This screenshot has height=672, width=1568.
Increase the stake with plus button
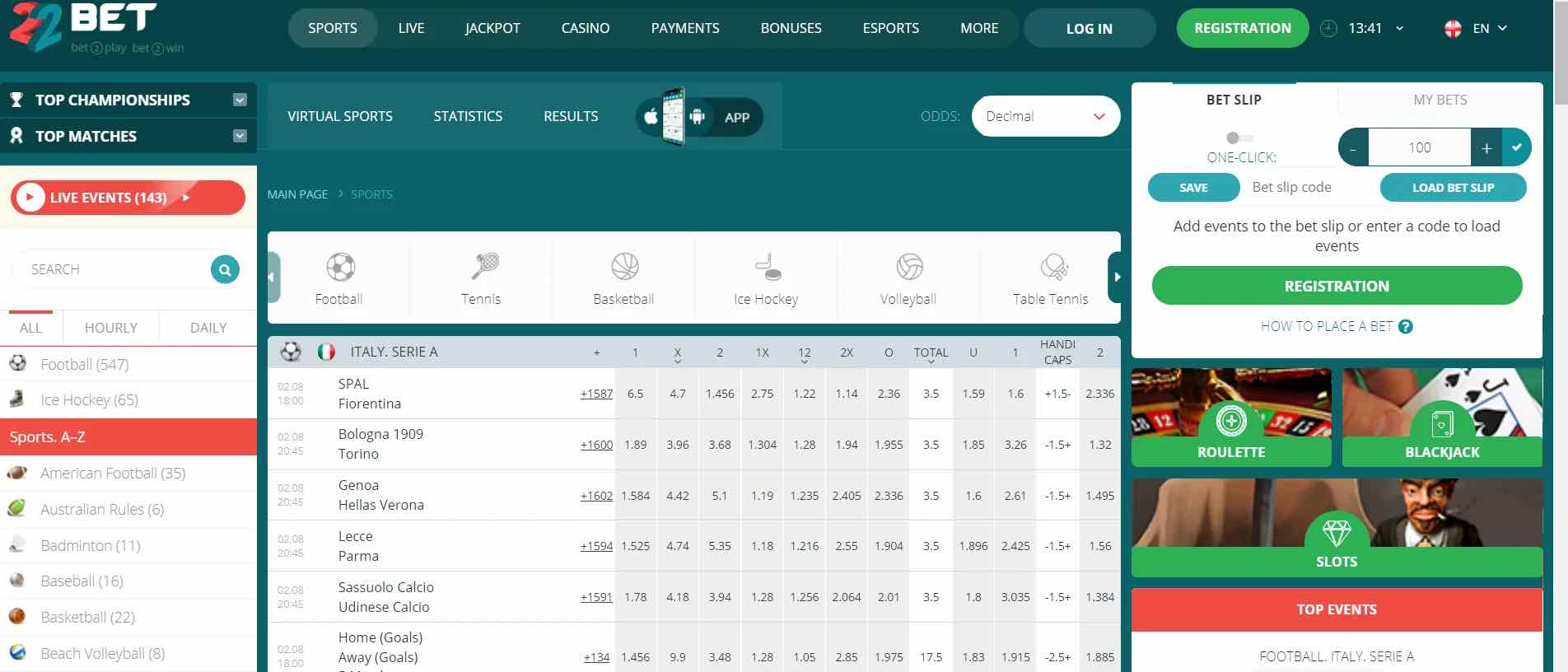[1486, 148]
